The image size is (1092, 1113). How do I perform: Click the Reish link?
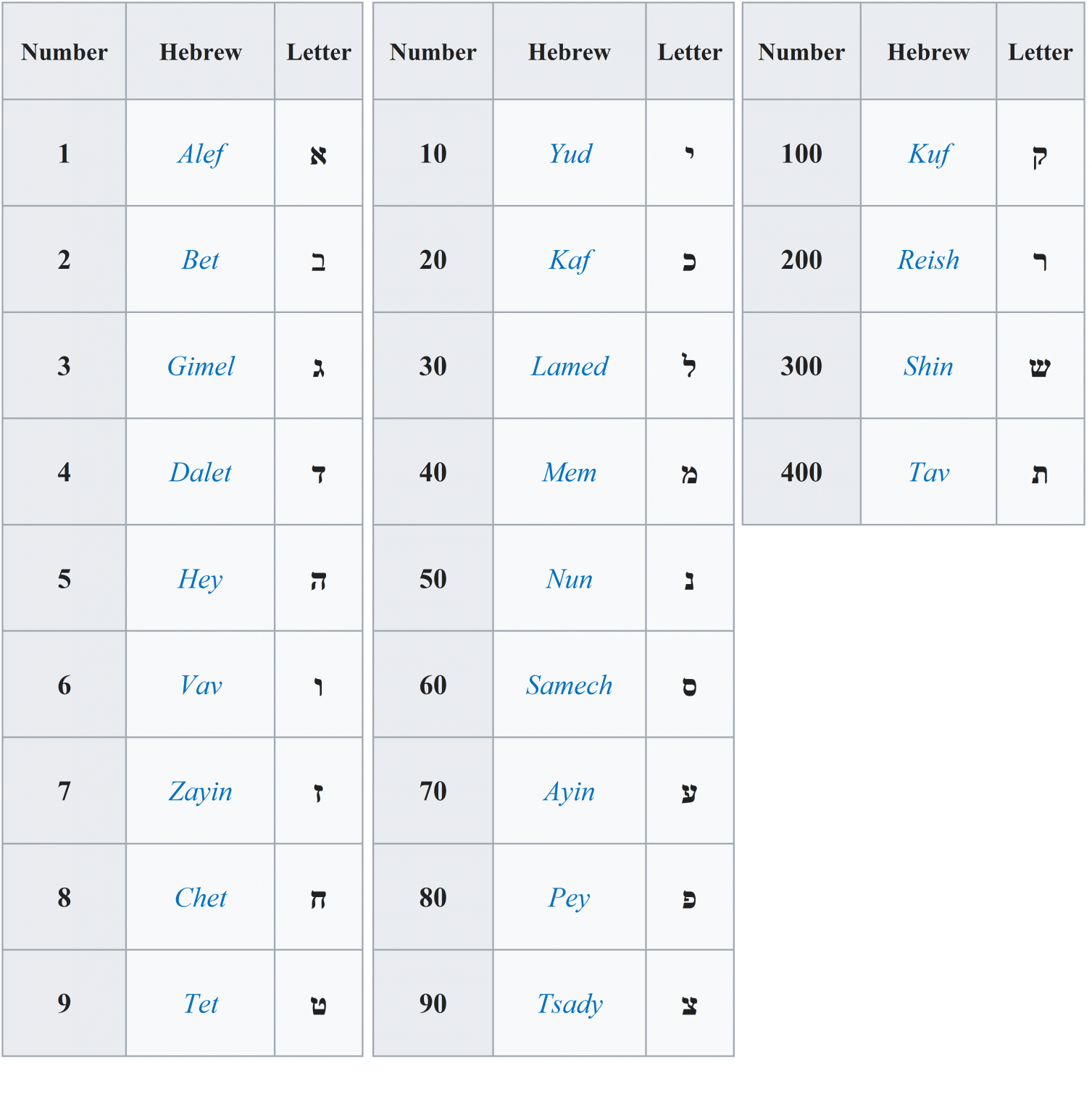[x=928, y=260]
